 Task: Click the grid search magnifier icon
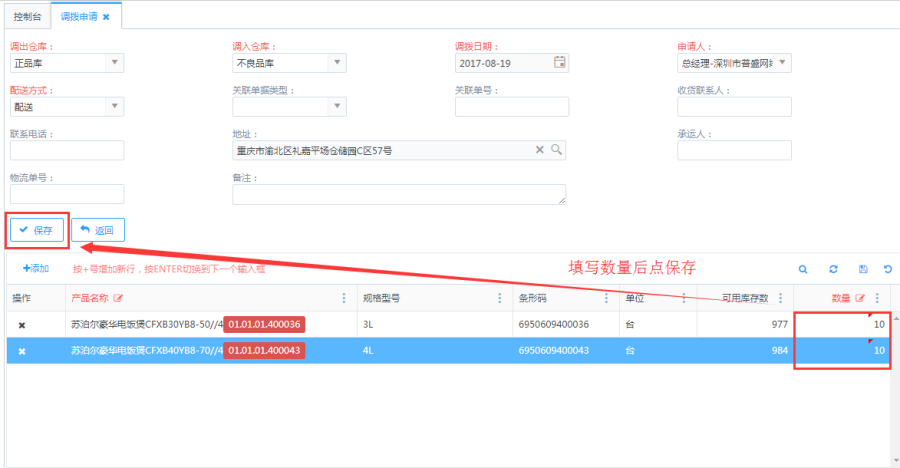tap(803, 269)
